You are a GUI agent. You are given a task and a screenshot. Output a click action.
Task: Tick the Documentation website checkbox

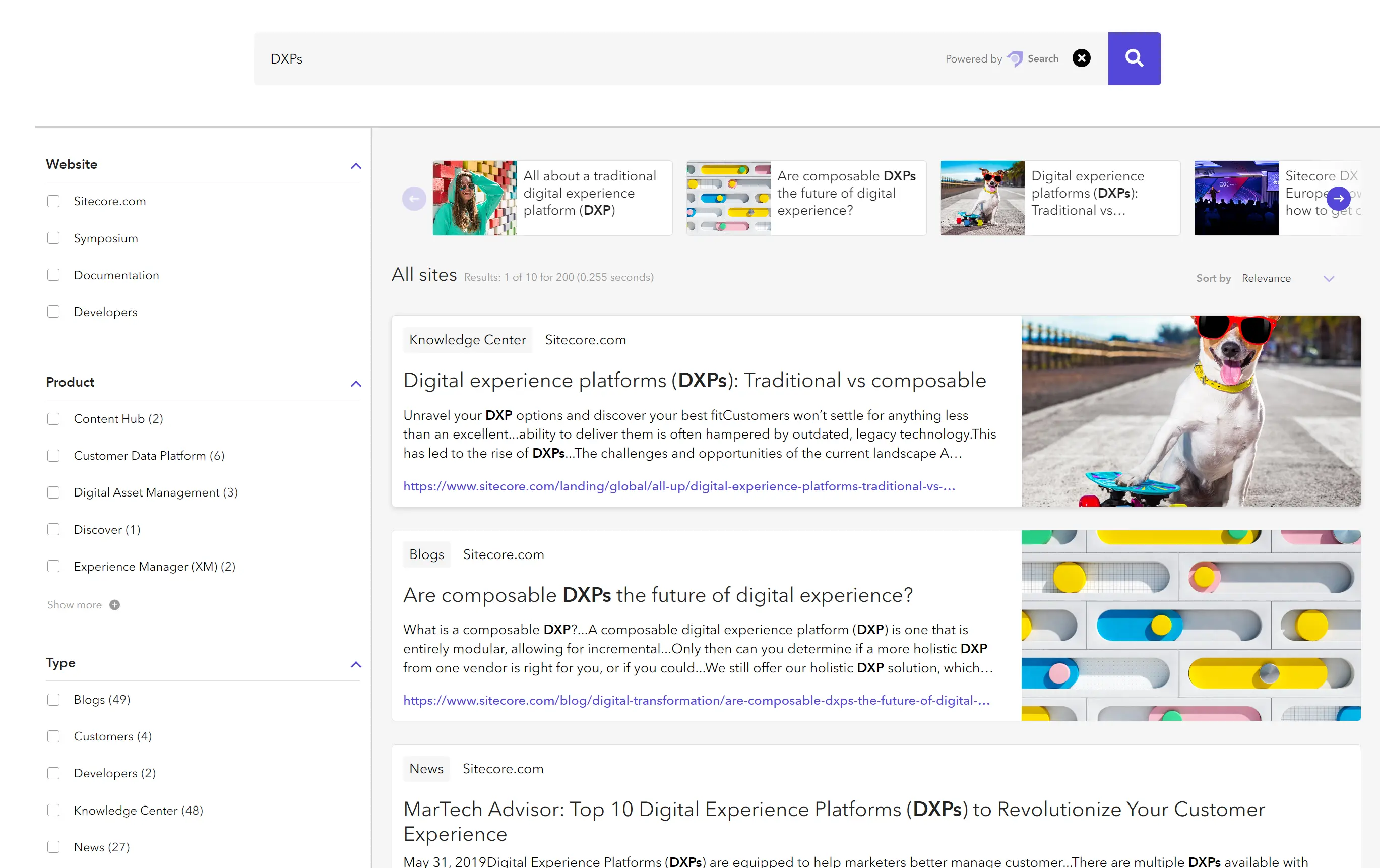pos(53,275)
